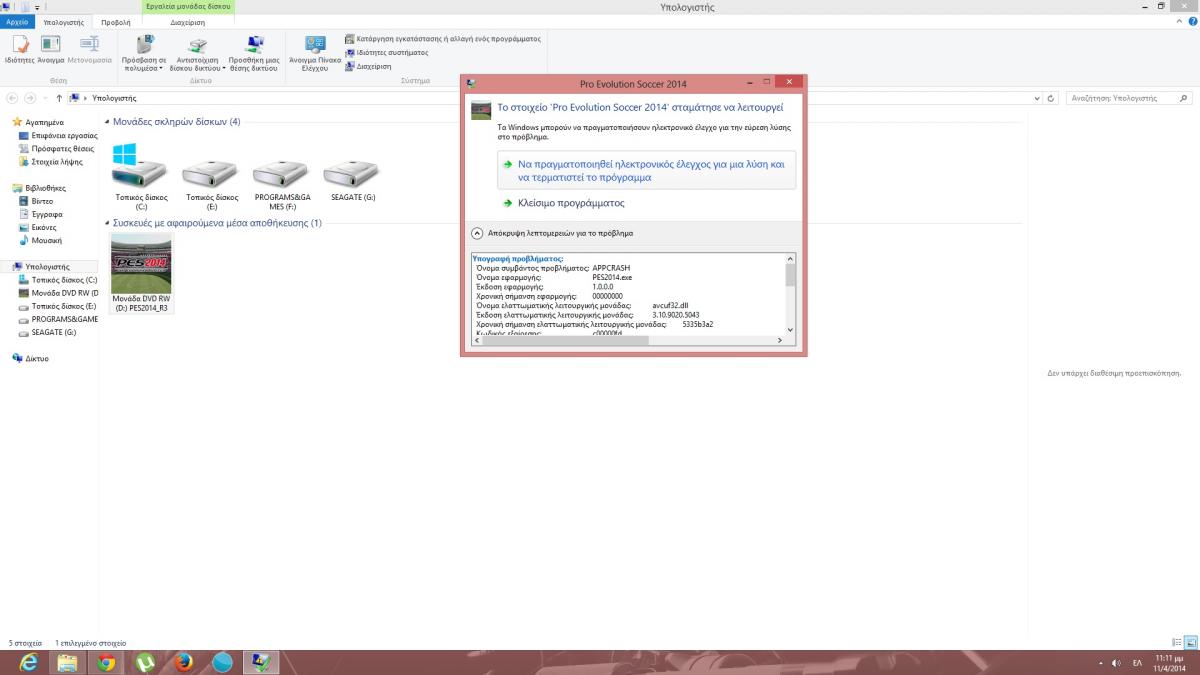Screen dimensions: 1200x675
Task: Select Δίκτυο in navigation pane
Action: tap(30, 358)
